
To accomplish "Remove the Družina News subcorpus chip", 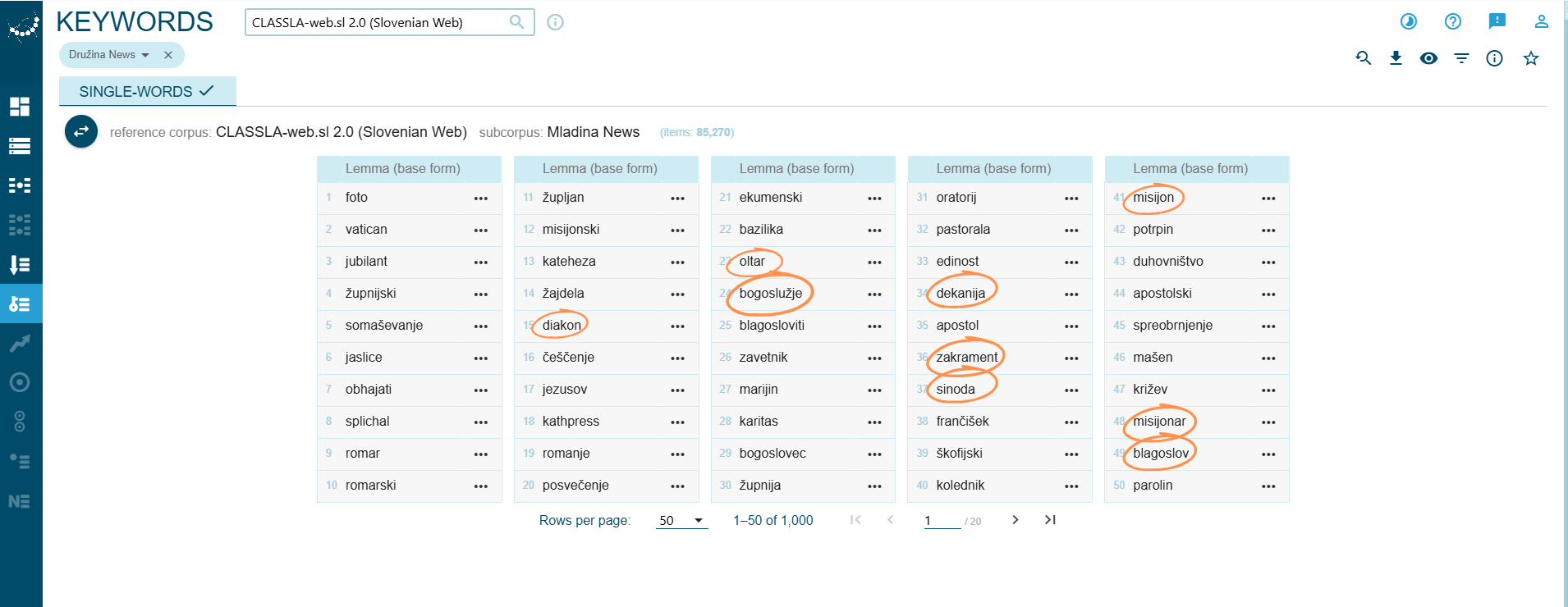I will [x=168, y=55].
